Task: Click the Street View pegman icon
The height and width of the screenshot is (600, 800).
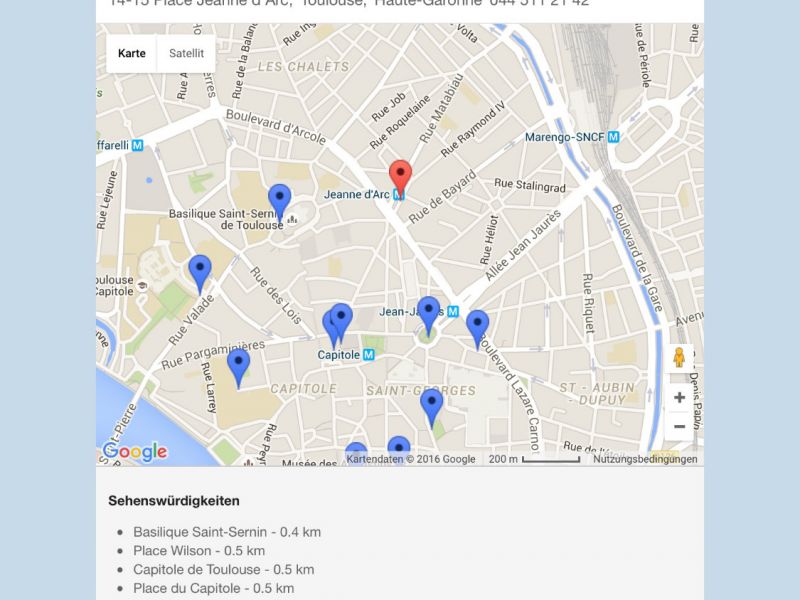Action: click(679, 358)
